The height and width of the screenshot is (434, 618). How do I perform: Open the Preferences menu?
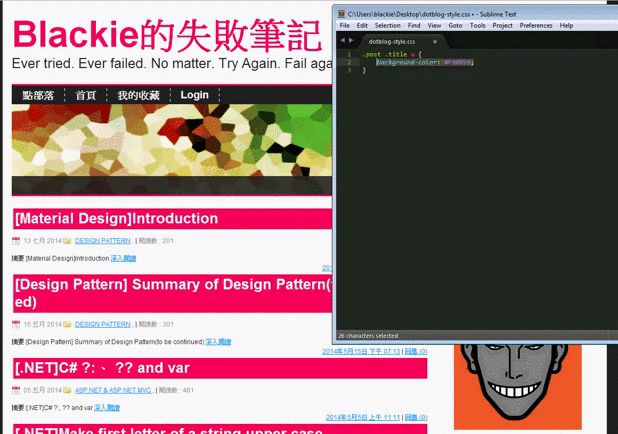535,25
